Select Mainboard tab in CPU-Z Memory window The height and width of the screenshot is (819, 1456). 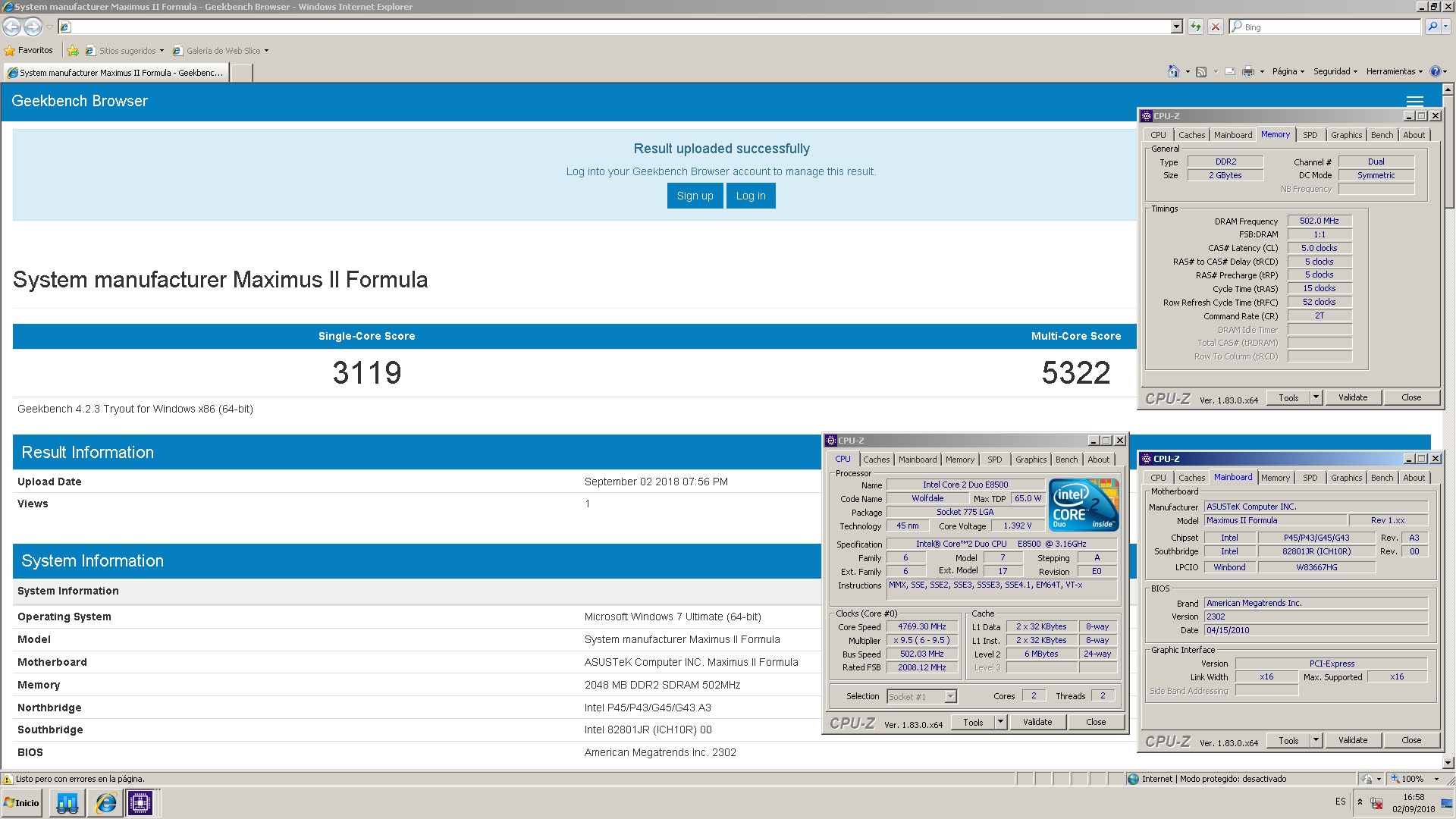(1232, 135)
